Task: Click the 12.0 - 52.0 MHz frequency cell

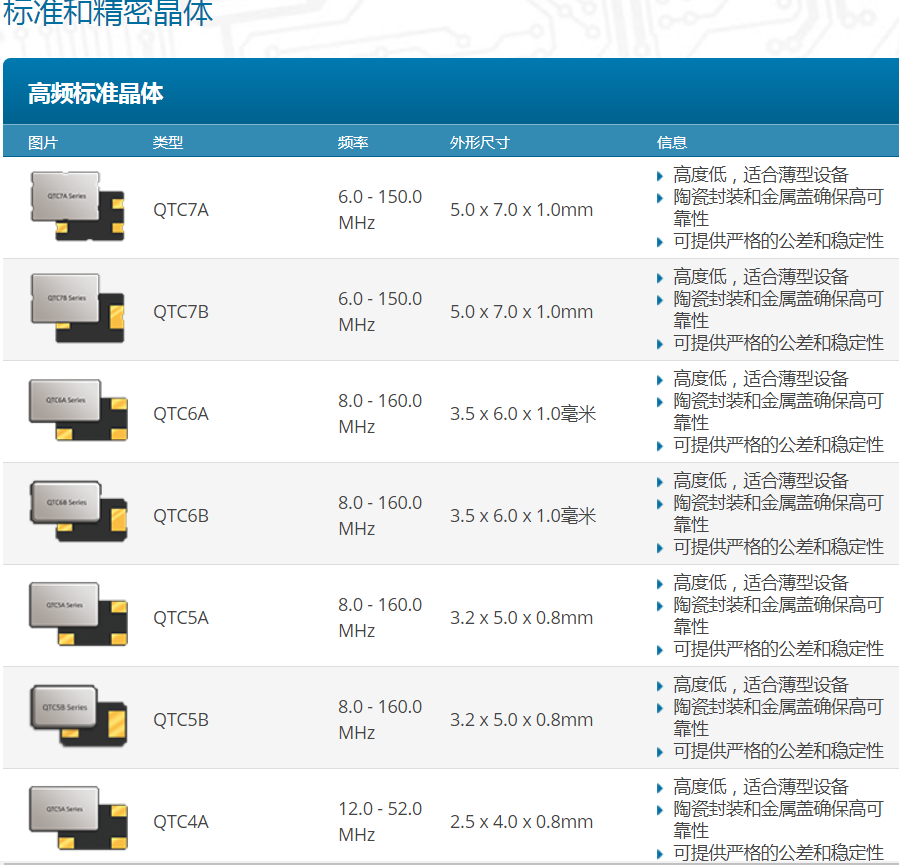Action: coord(380,821)
